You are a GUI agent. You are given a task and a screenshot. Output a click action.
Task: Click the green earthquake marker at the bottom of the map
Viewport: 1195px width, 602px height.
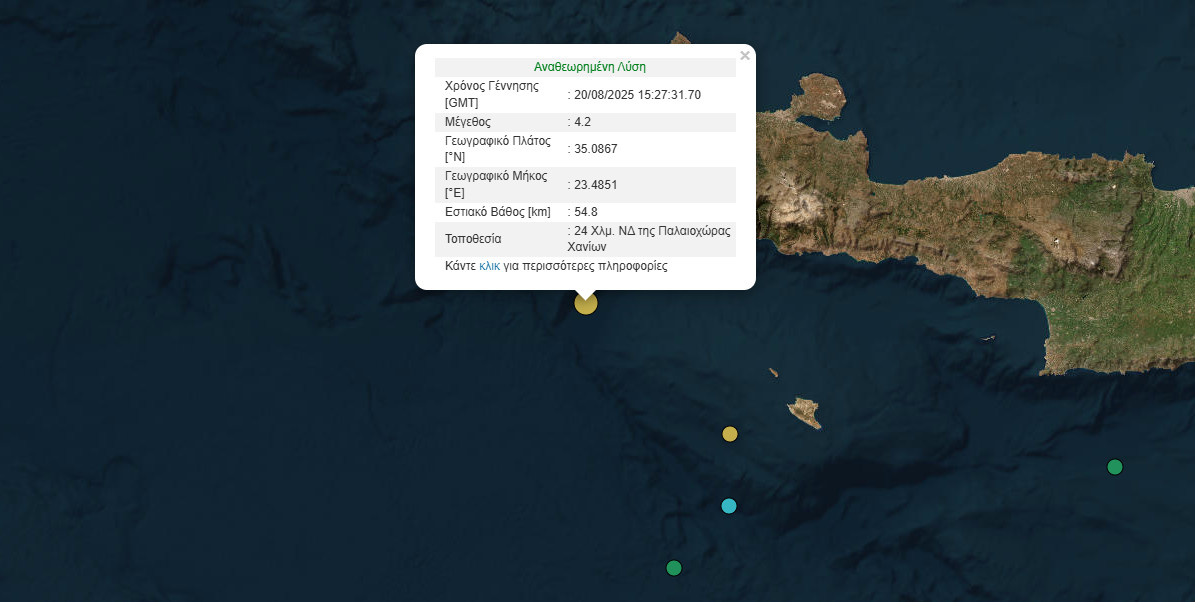pyautogui.click(x=674, y=568)
